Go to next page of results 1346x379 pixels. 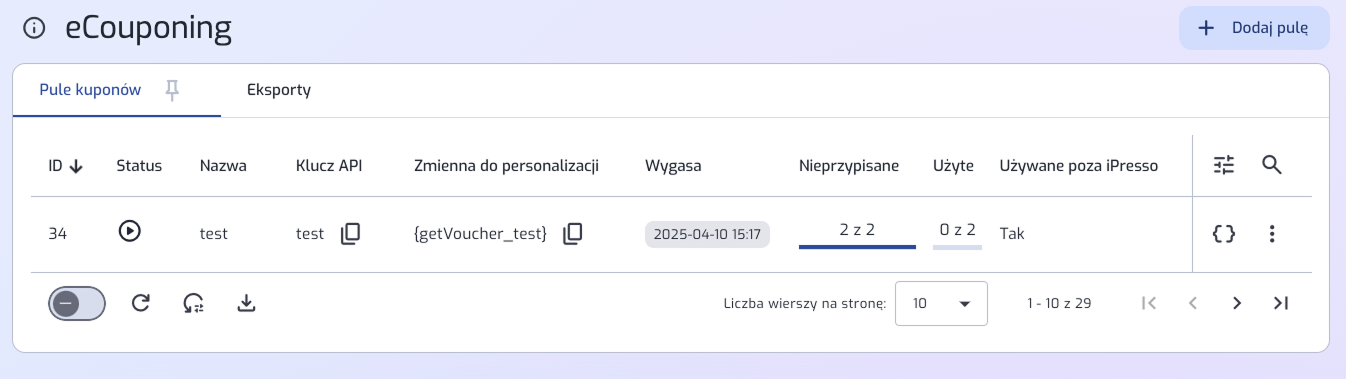(x=1237, y=303)
